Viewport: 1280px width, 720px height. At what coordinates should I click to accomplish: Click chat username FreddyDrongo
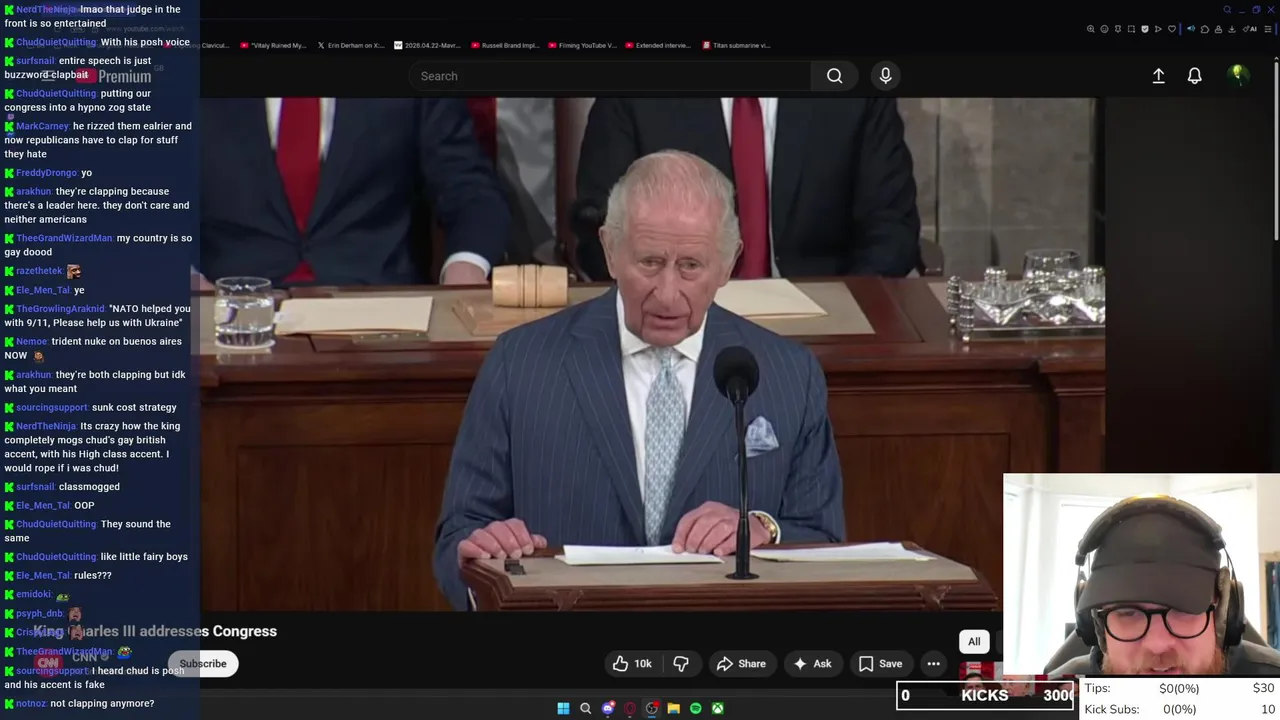pyautogui.click(x=46, y=173)
